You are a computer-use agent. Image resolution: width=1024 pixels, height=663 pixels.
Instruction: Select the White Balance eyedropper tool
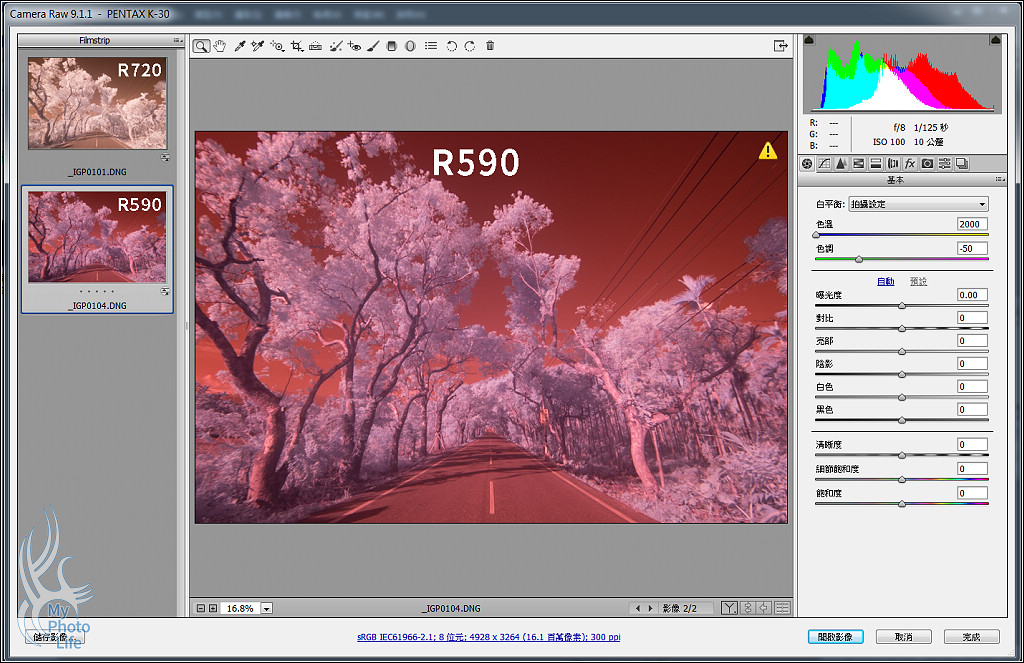[240, 46]
